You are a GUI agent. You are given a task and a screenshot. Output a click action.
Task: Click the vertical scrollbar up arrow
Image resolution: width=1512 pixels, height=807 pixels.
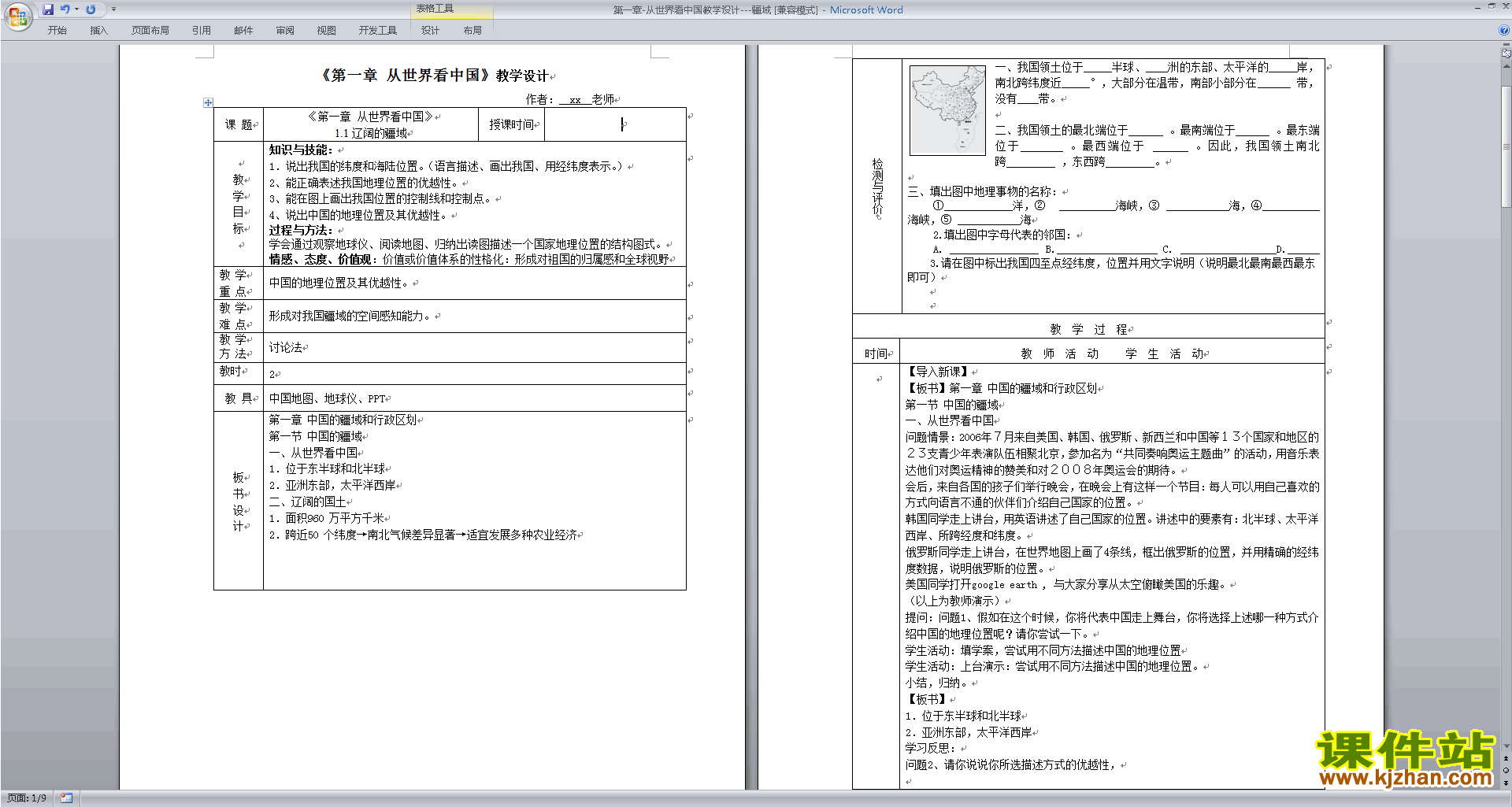click(1506, 65)
